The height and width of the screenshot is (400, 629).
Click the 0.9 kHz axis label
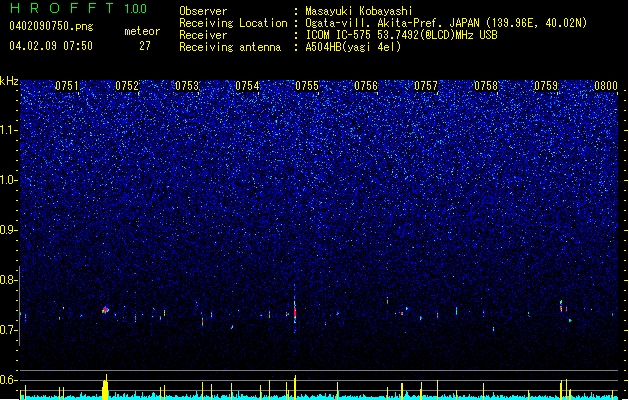[9, 230]
